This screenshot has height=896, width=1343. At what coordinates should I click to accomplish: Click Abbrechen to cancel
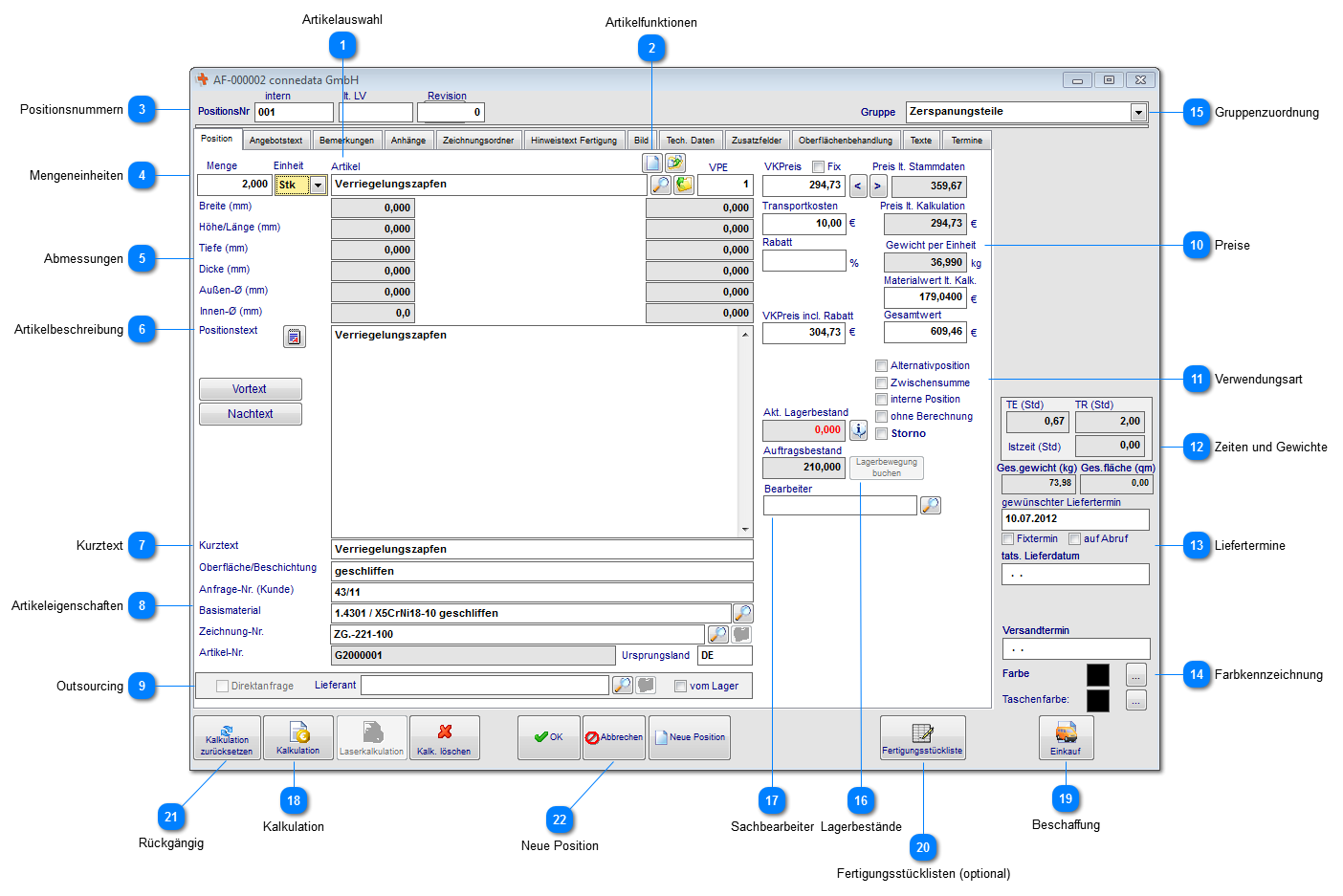click(614, 737)
